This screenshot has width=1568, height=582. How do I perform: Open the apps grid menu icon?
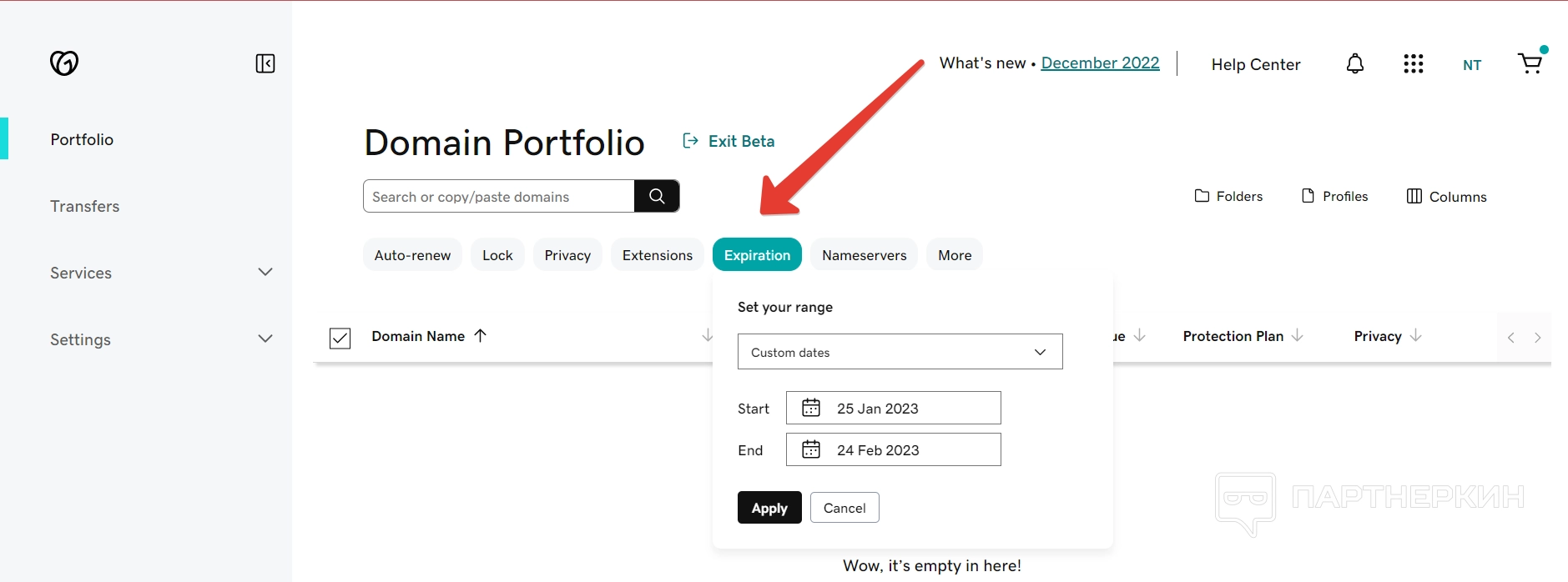[1413, 63]
